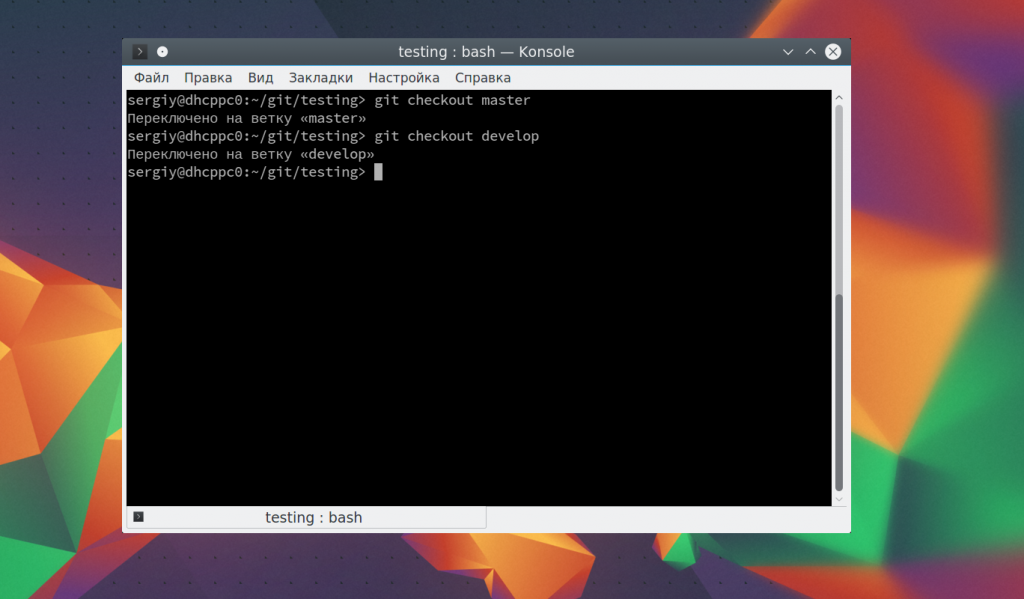Toggle the pin on all desktops button

point(163,52)
